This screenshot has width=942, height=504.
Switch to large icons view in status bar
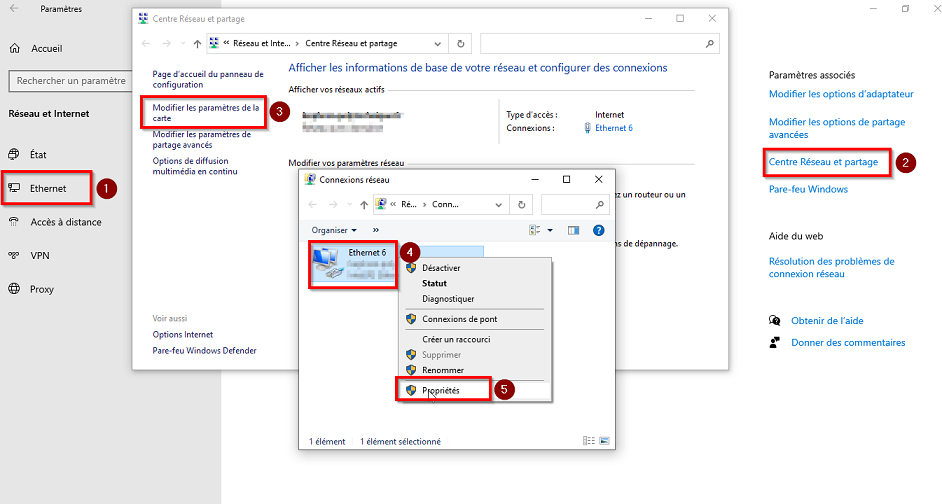[x=604, y=441]
